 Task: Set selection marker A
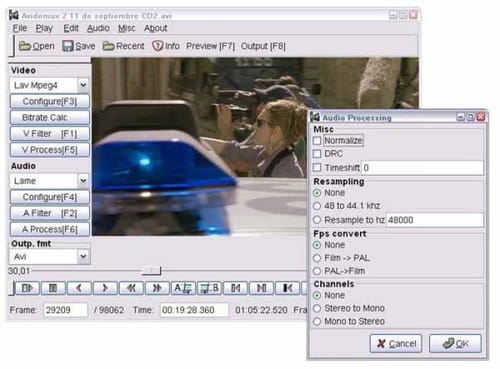click(183, 288)
